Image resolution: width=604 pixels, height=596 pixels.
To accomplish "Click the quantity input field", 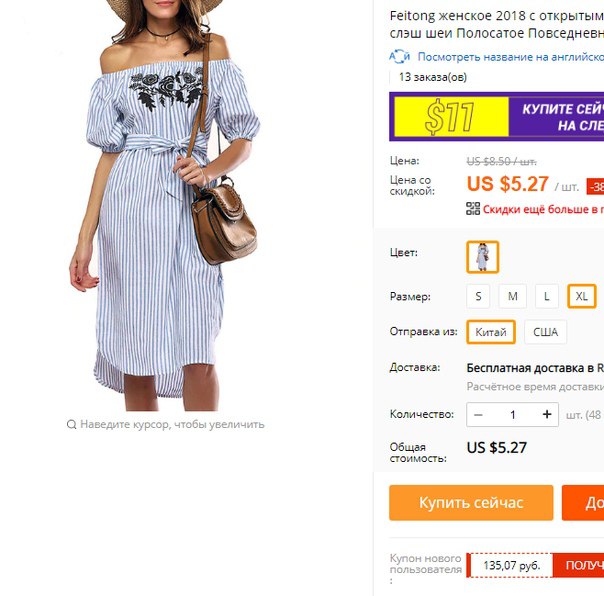I will click(513, 415).
